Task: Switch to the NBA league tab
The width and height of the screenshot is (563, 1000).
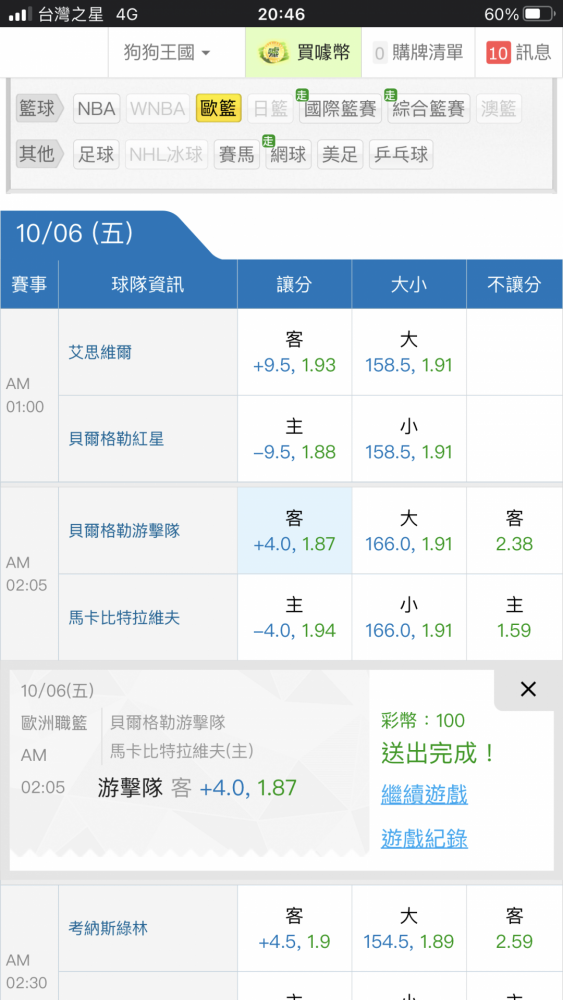Action: click(96, 108)
